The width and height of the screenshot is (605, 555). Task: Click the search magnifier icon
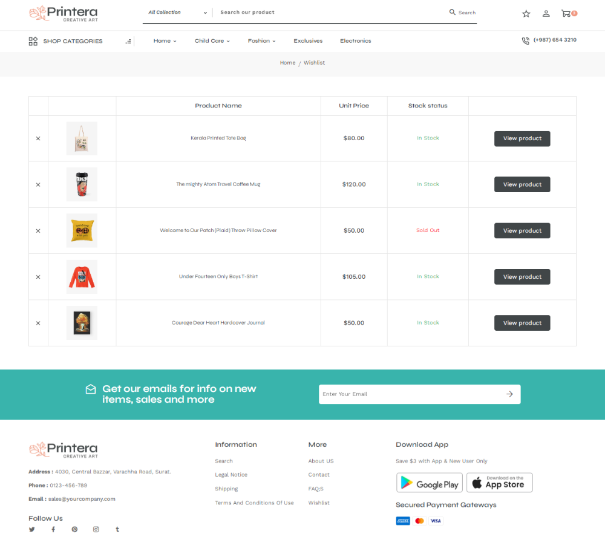[452, 12]
